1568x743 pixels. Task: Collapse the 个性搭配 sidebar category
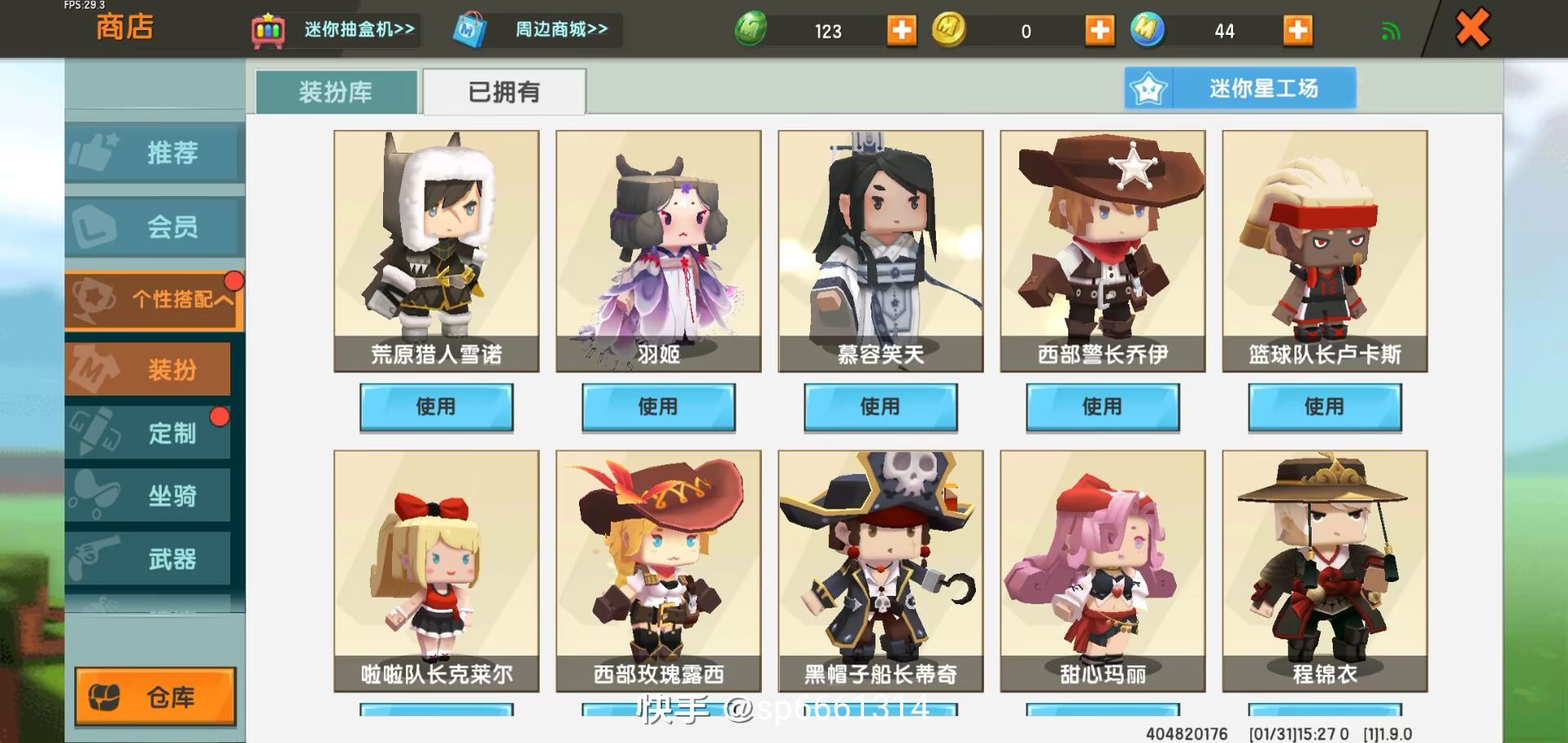coord(154,300)
